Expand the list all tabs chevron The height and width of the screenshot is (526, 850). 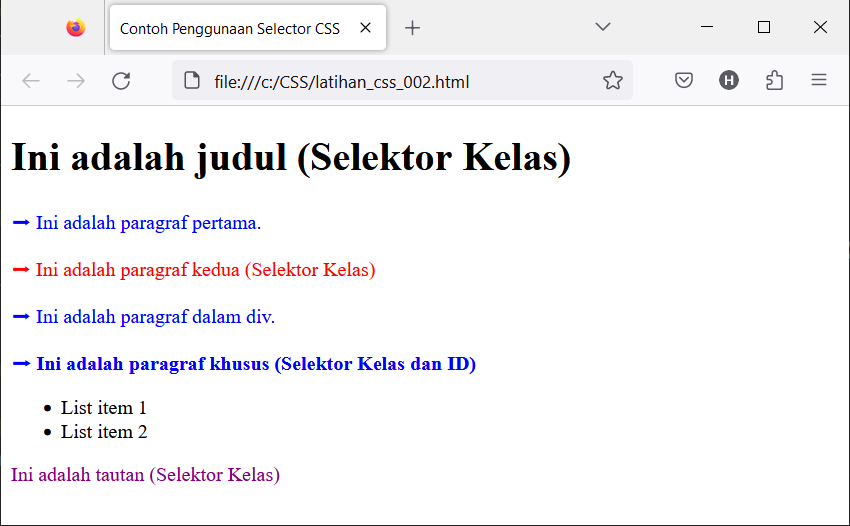pos(603,27)
